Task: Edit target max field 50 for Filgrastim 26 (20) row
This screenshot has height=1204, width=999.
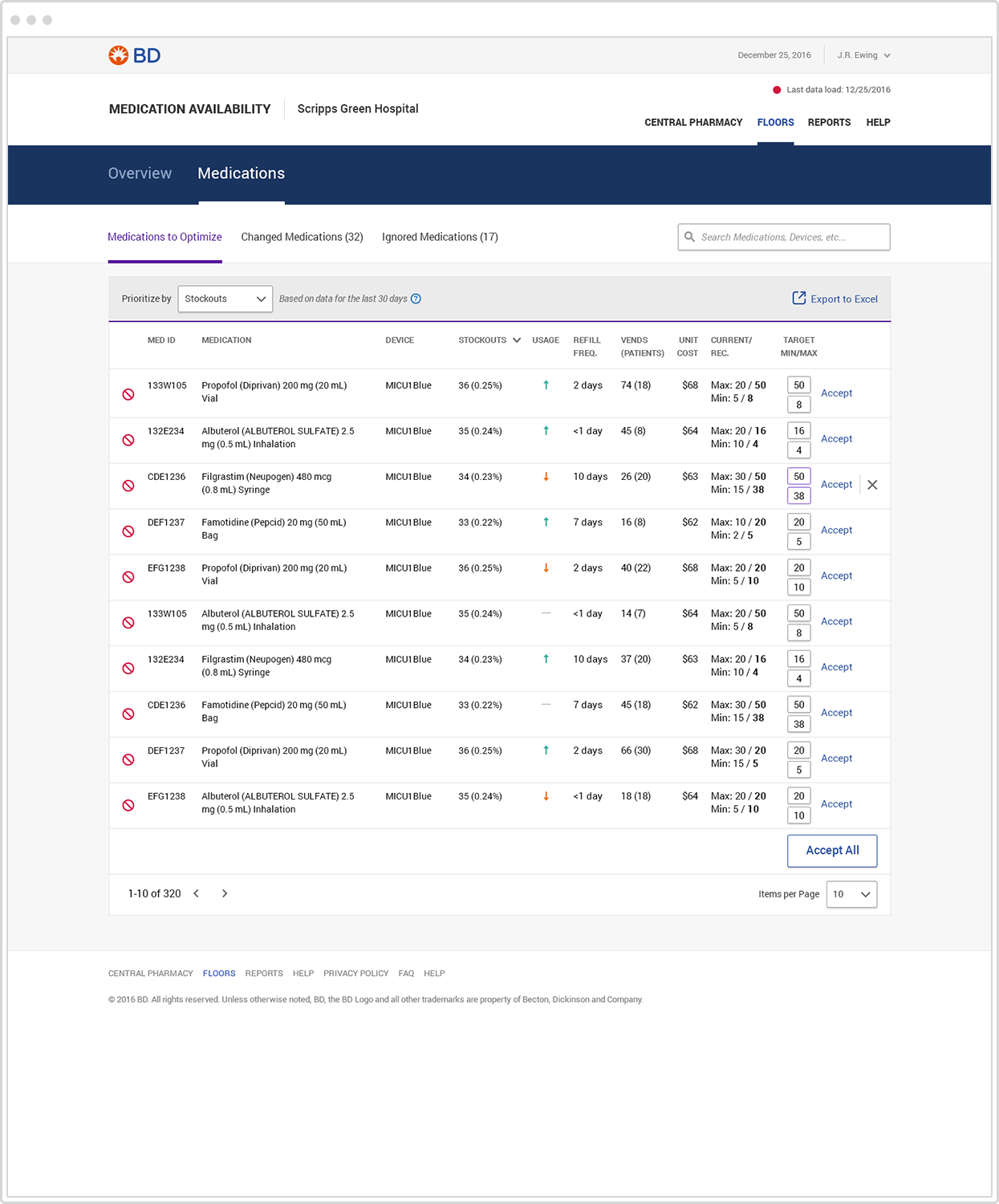Action: 799,477
